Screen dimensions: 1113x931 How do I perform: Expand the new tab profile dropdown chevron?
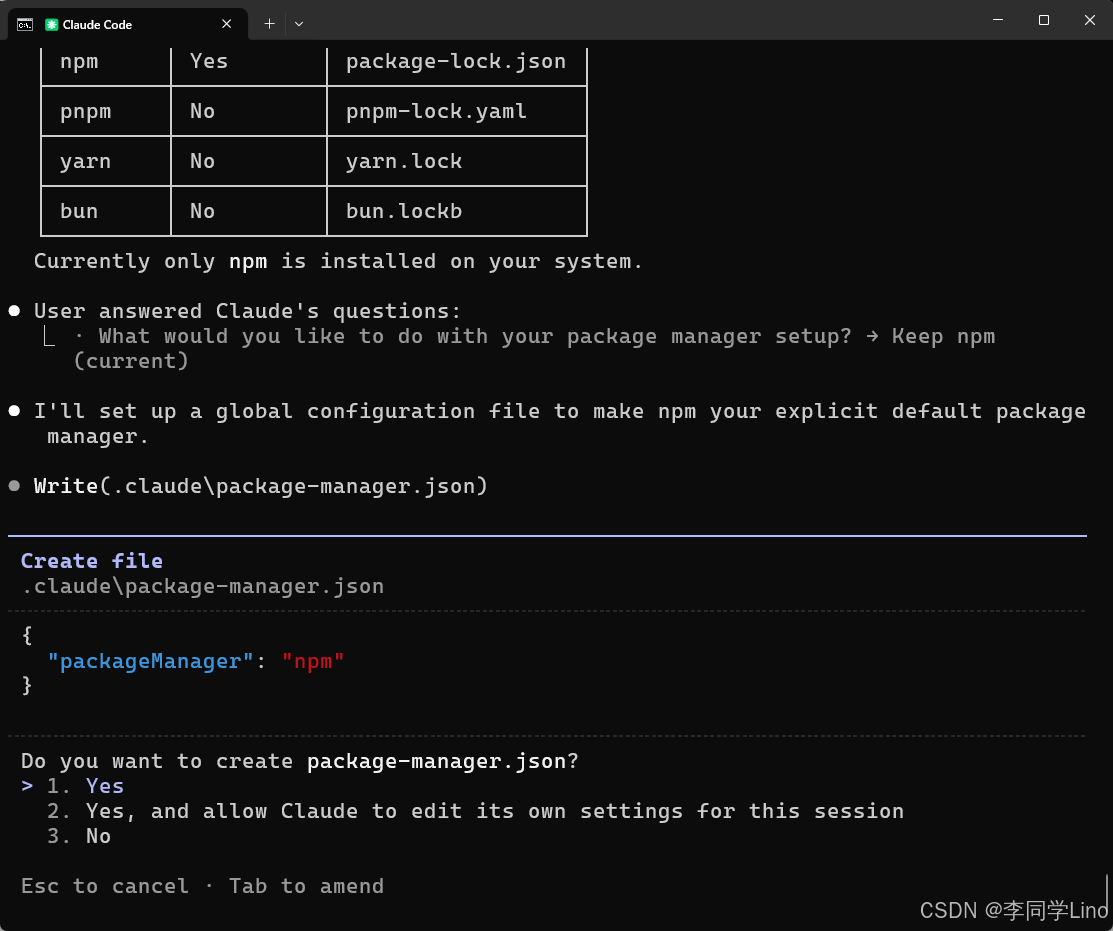pyautogui.click(x=299, y=23)
